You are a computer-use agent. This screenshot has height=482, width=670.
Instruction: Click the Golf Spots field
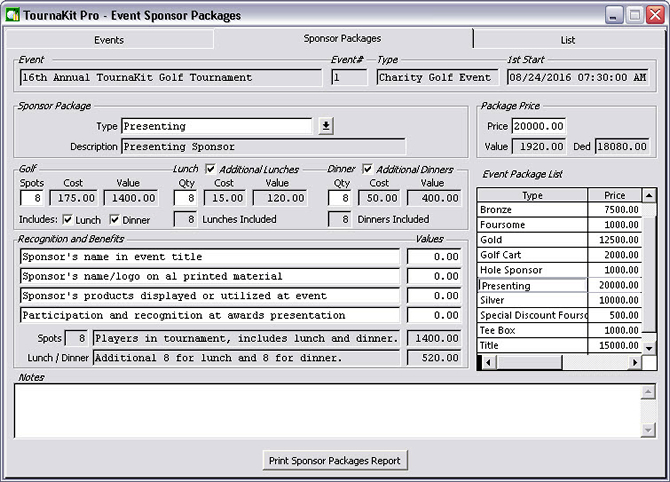tap(32, 198)
